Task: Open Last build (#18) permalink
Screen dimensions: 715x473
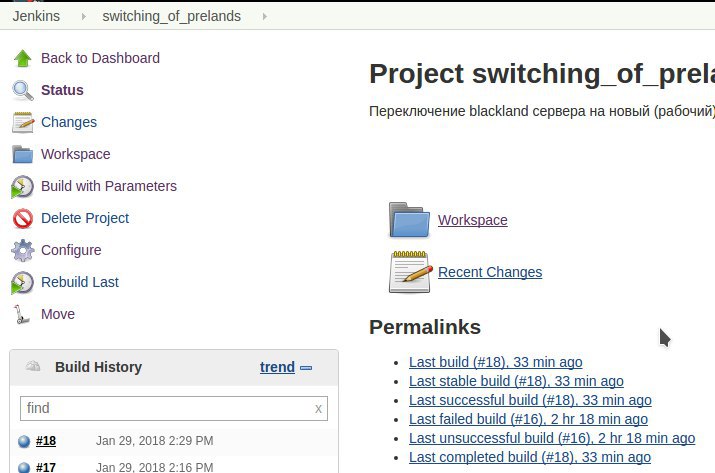Action: pyautogui.click(x=495, y=362)
